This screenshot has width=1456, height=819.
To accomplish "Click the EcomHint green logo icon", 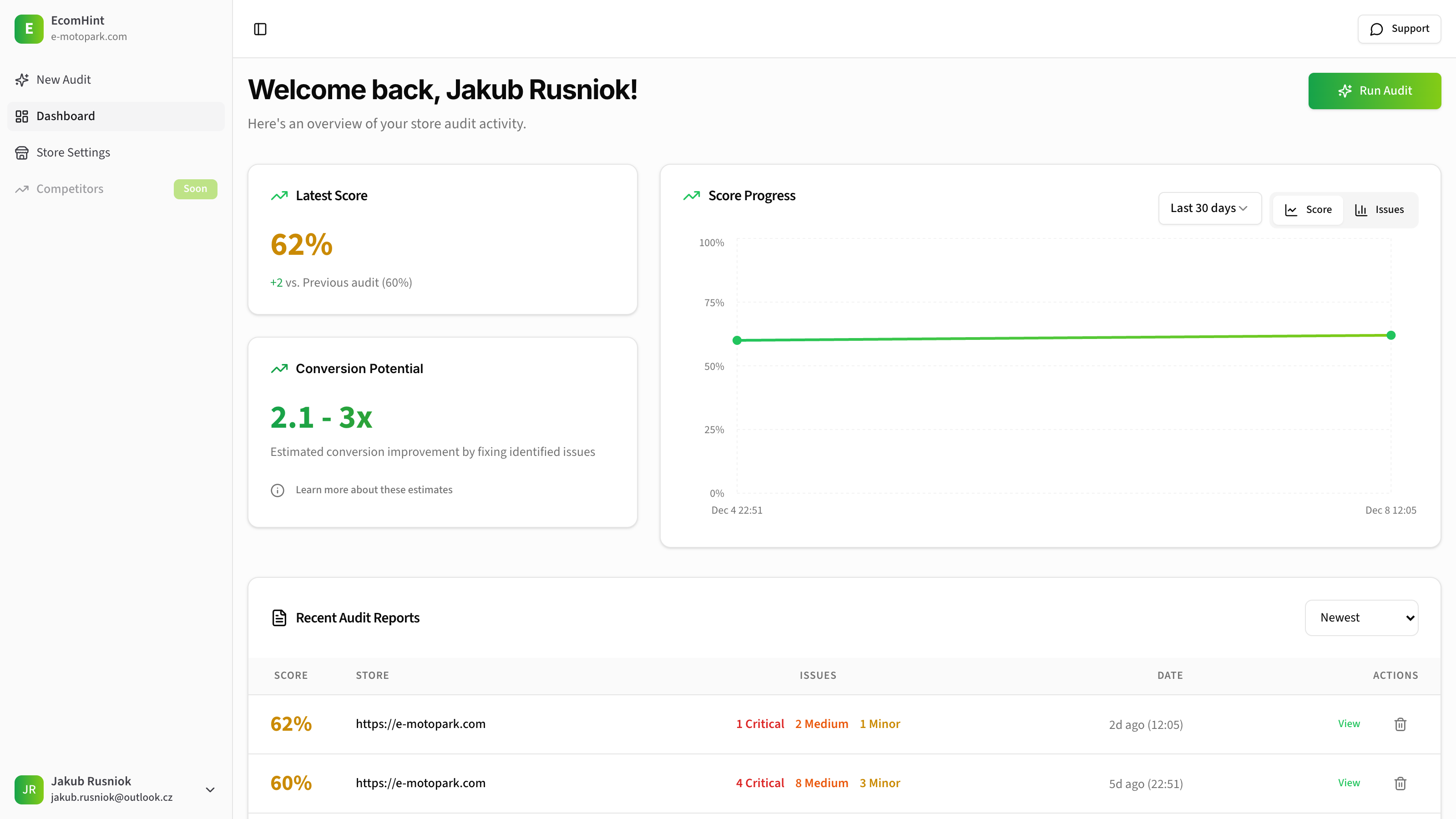I will pyautogui.click(x=29, y=29).
